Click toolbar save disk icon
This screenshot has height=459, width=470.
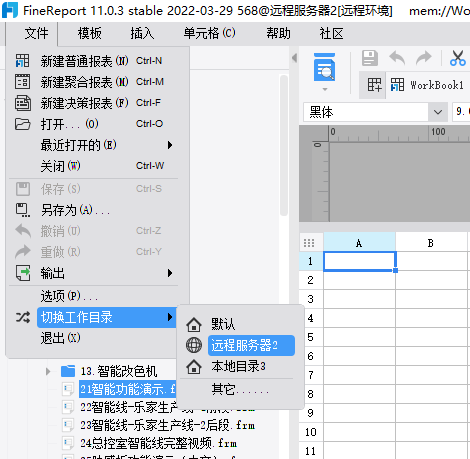point(370,58)
